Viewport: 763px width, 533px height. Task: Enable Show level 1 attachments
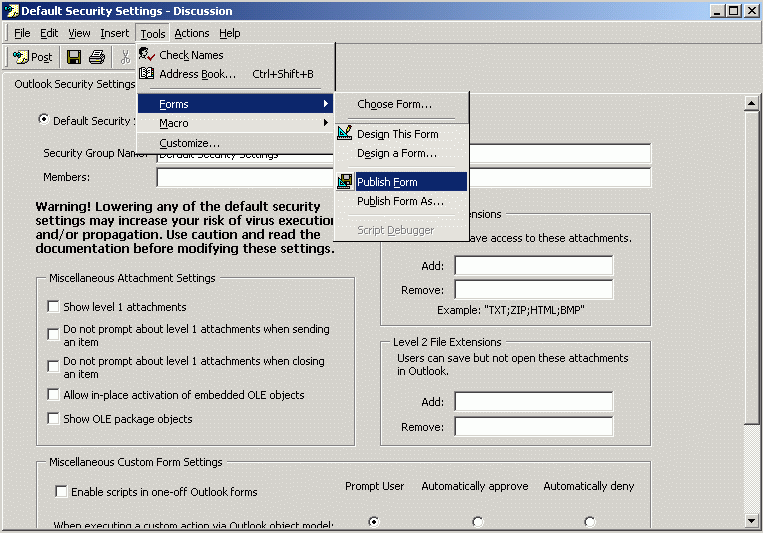point(53,306)
